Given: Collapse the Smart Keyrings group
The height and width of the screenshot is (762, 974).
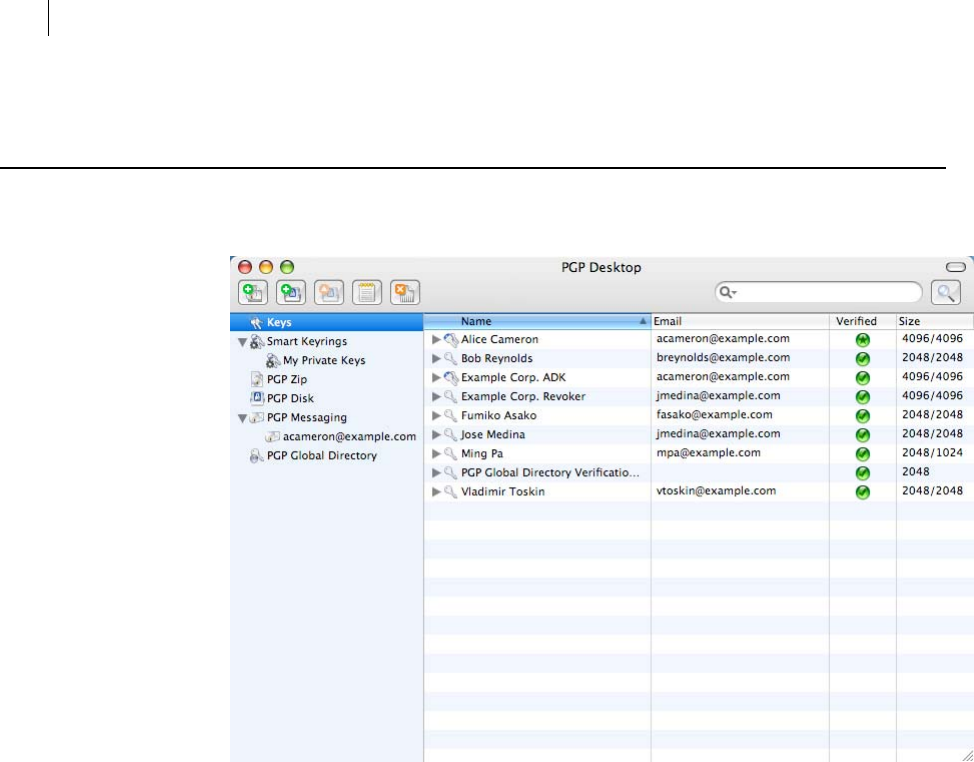Looking at the screenshot, I should click(242, 342).
